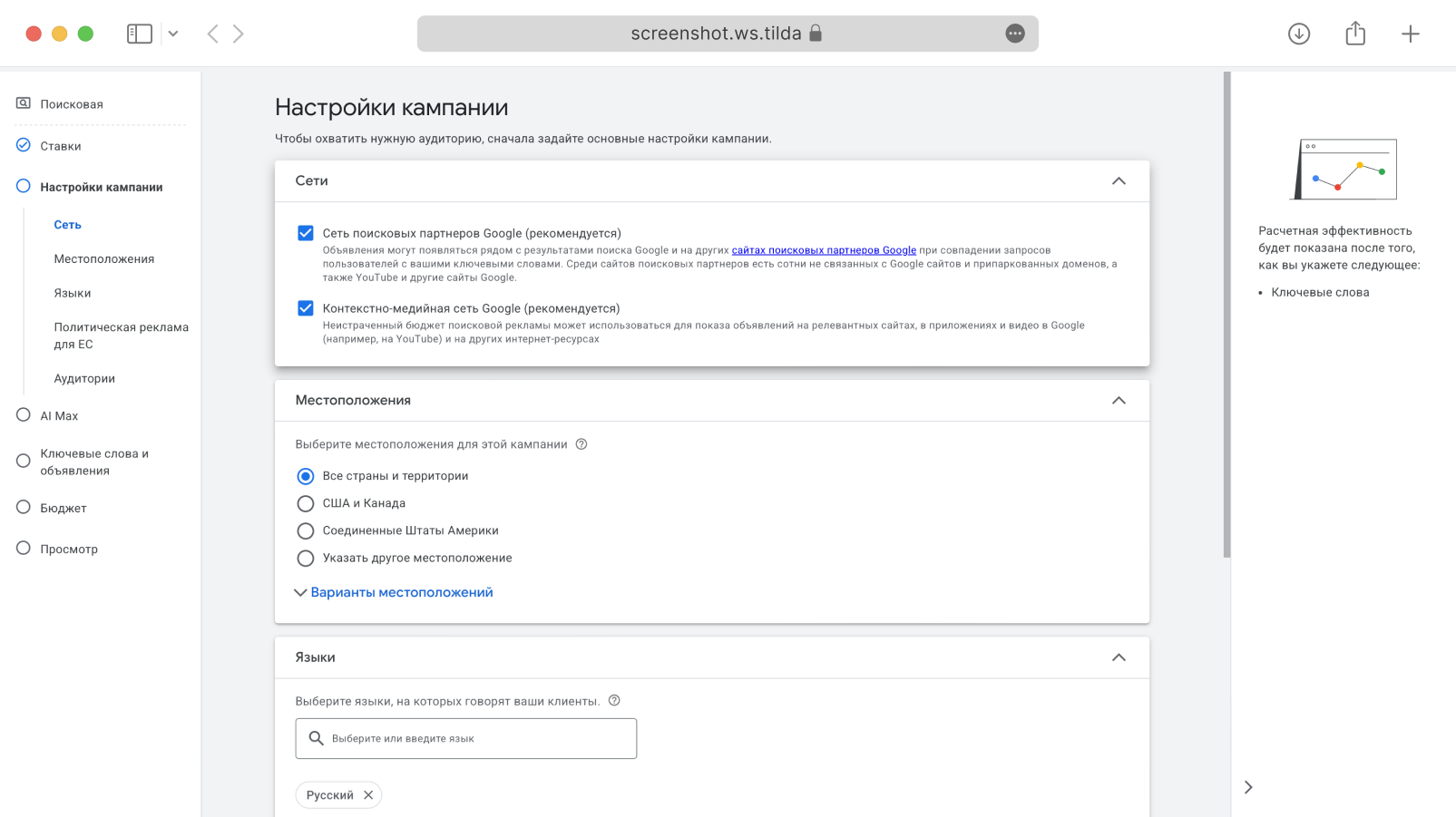Select the США и Канада radio option

tap(306, 503)
